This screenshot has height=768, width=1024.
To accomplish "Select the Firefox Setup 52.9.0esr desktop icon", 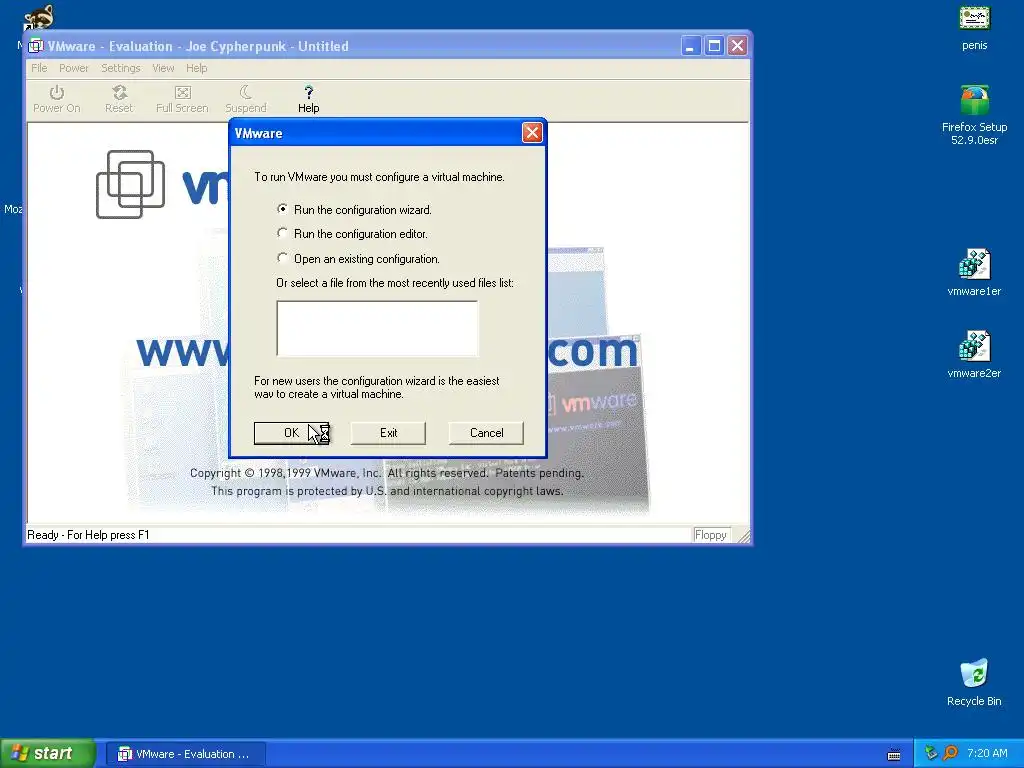I will 974,115.
